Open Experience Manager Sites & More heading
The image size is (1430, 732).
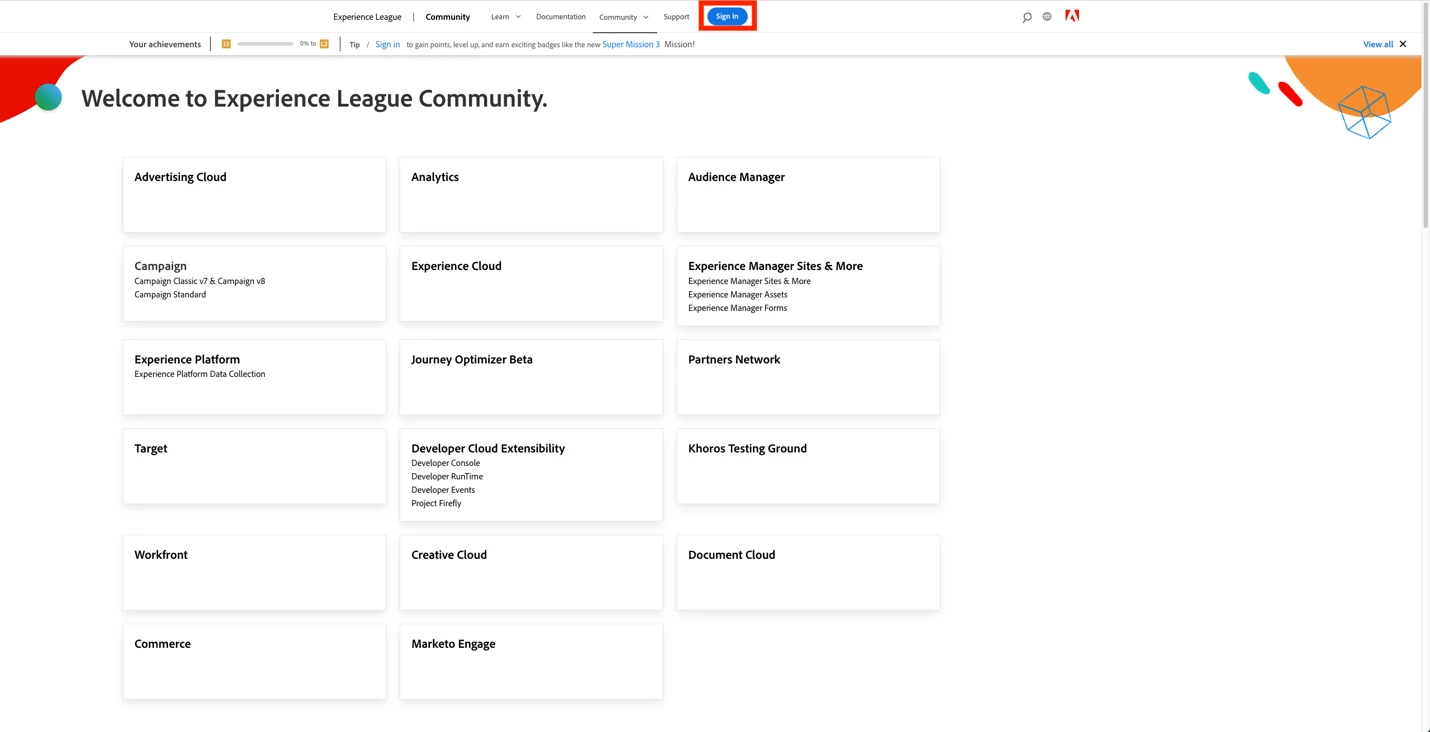(775, 266)
